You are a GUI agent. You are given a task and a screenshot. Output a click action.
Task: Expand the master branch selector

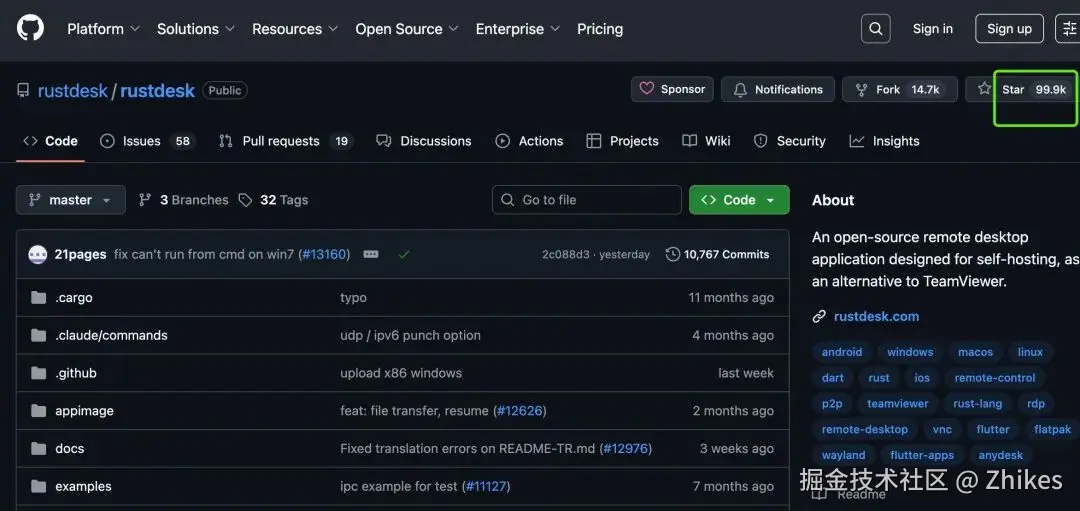click(x=70, y=200)
